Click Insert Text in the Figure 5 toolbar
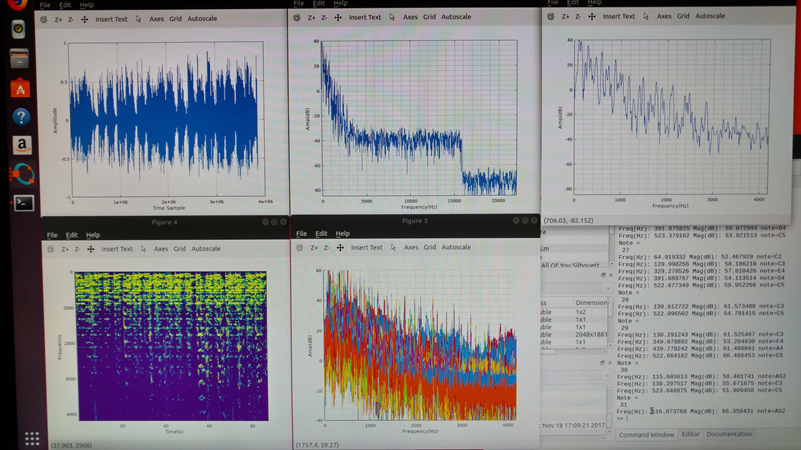The image size is (801, 450). coord(366,247)
